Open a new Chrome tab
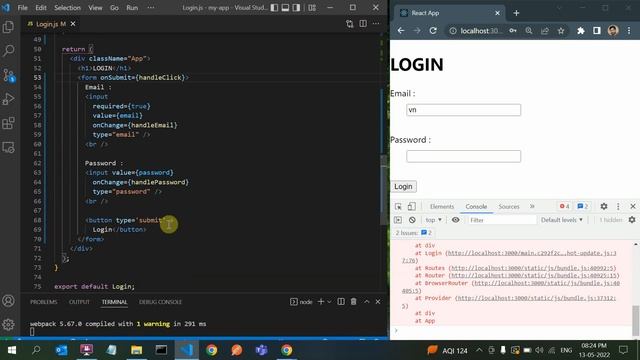The height and width of the screenshot is (360, 640). (516, 13)
